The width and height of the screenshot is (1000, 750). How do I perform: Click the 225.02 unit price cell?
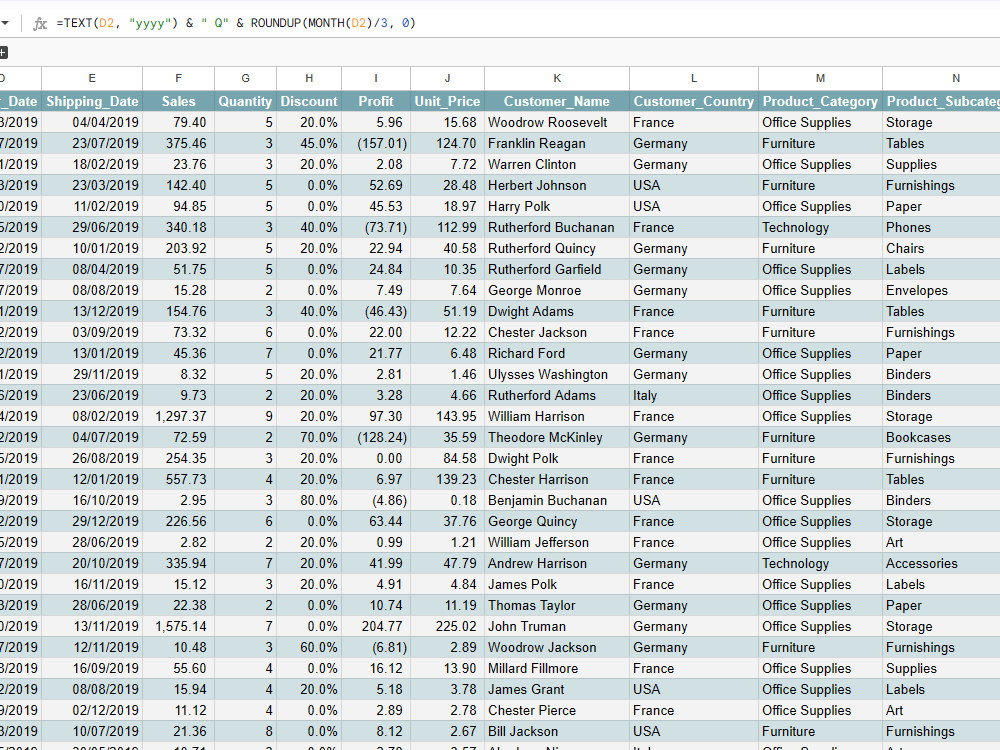pyautogui.click(x=447, y=626)
